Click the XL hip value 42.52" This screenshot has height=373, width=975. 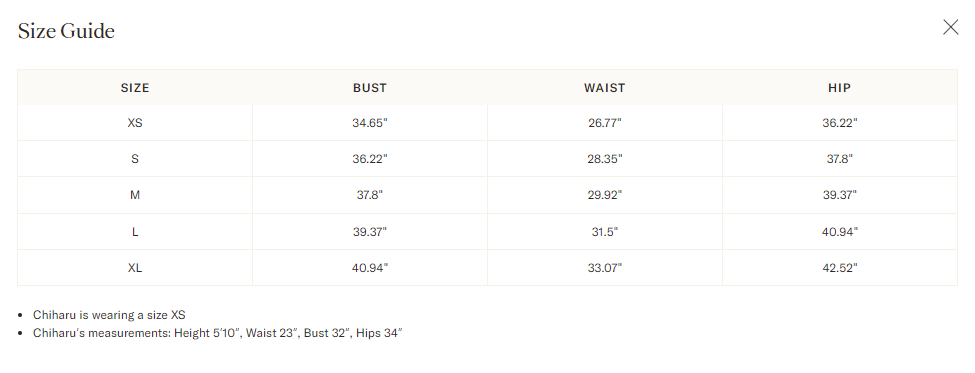[x=840, y=268]
